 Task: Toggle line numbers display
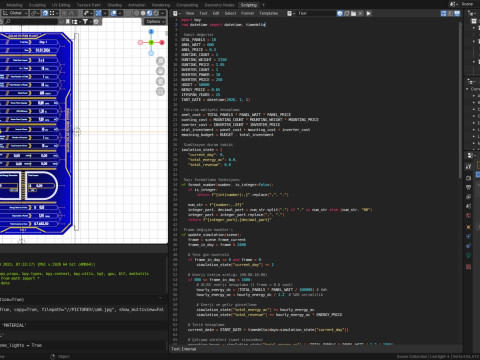443,13
